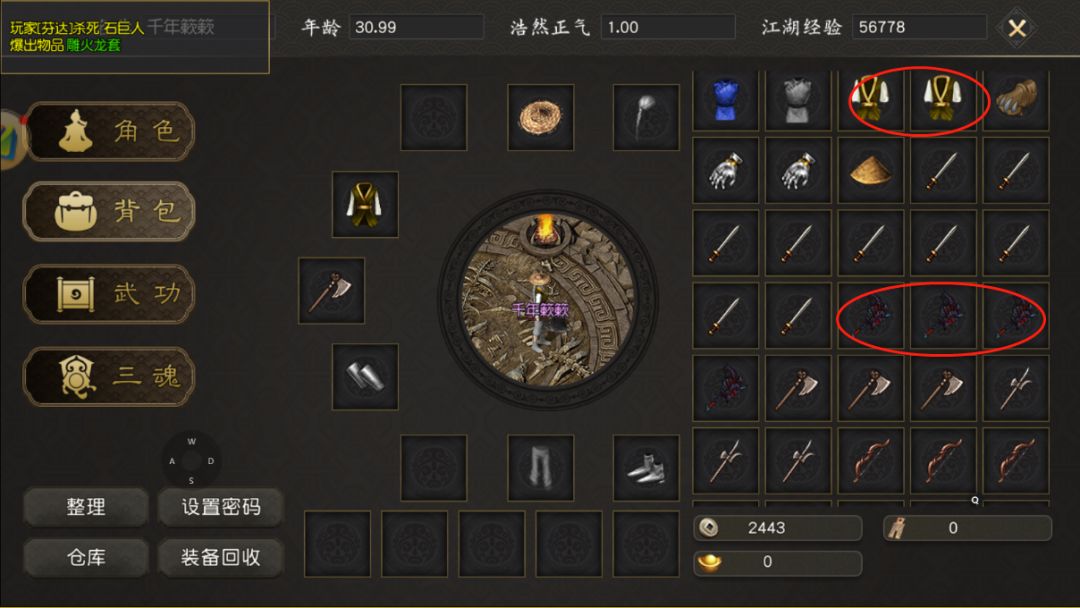1080x608 pixels.
Task: Click the equipped metal bracers slot
Action: (x=365, y=377)
